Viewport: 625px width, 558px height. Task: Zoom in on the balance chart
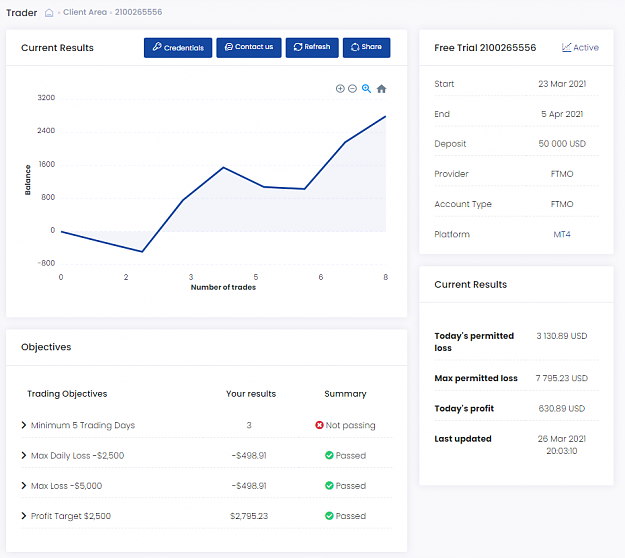point(340,88)
